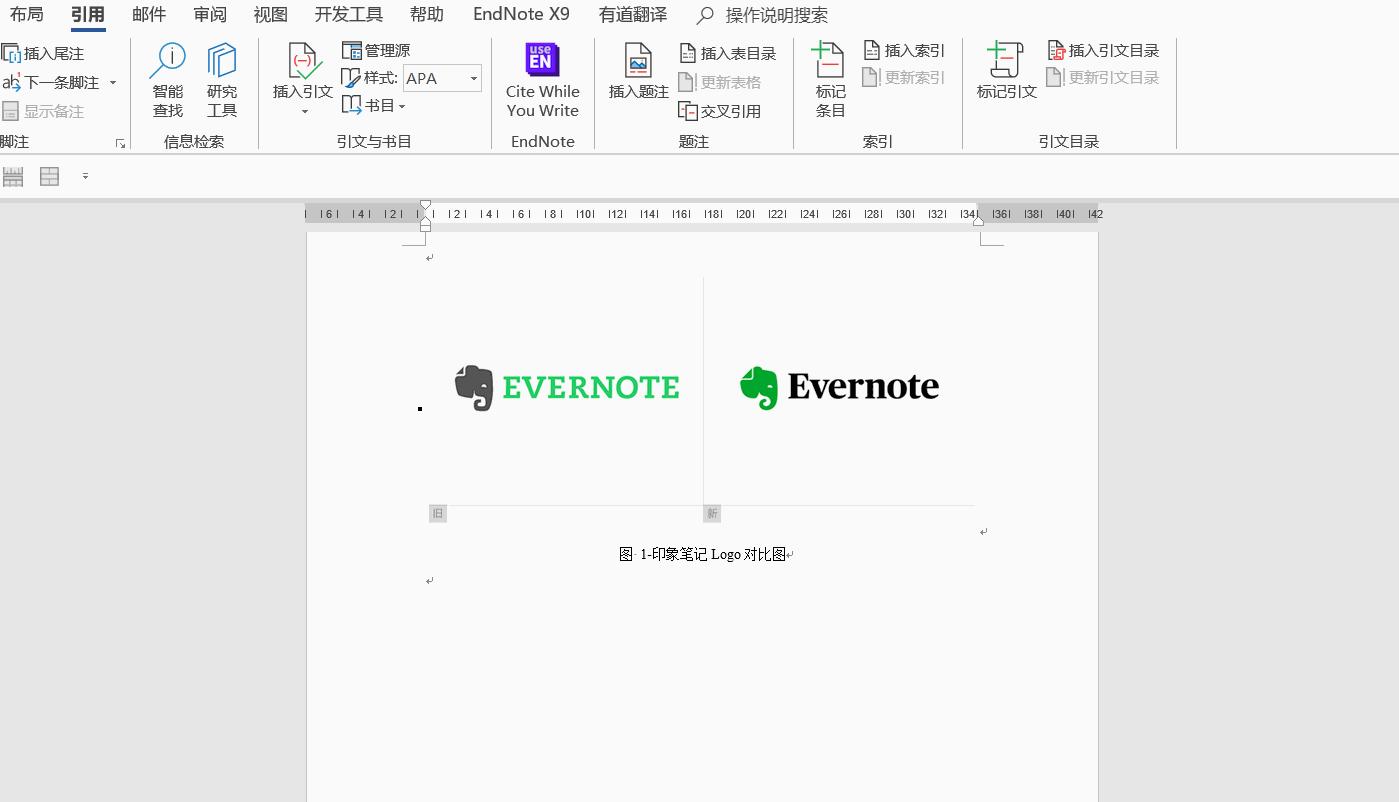Screen dimensions: 1399x802
Task: Click the 旧 label under the left logo
Action: tap(438, 514)
